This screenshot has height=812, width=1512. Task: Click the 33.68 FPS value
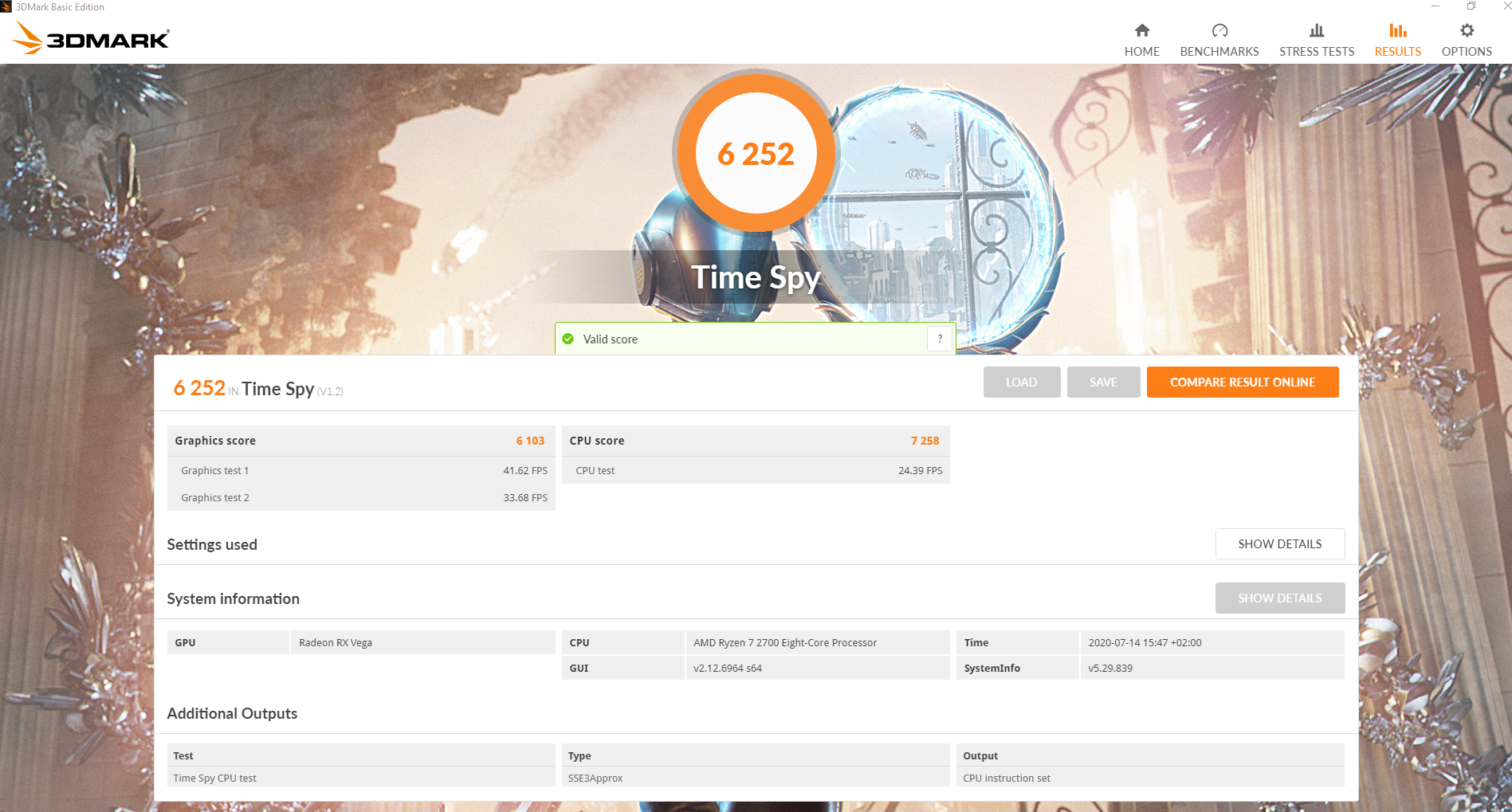coord(525,498)
